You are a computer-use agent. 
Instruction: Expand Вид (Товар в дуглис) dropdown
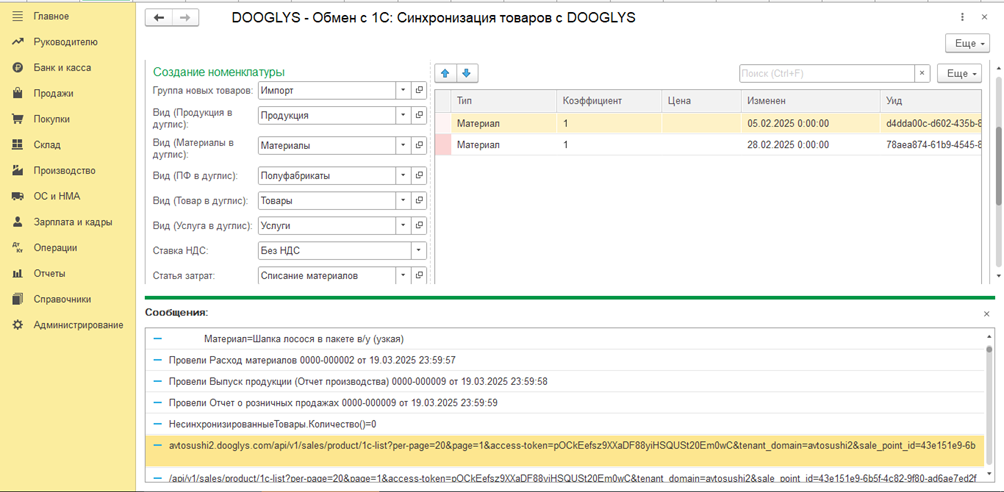pyautogui.click(x=403, y=201)
